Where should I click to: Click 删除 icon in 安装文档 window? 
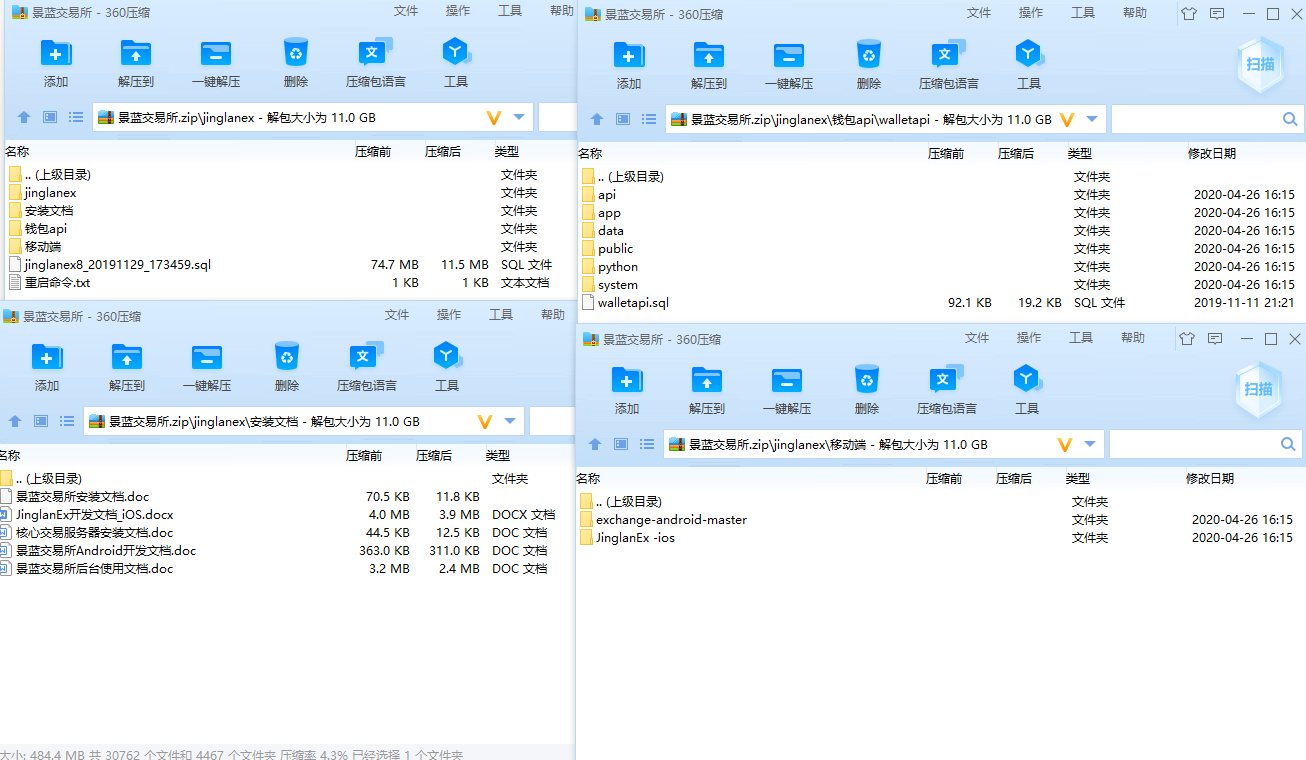click(x=287, y=356)
